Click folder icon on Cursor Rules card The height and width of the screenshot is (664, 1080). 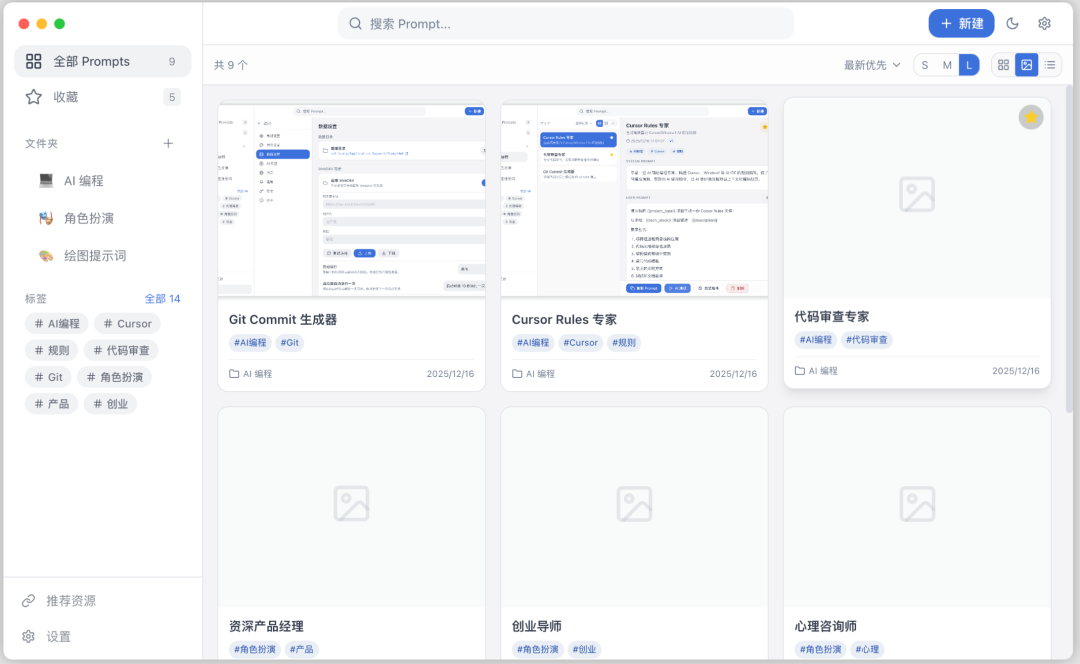click(517, 373)
